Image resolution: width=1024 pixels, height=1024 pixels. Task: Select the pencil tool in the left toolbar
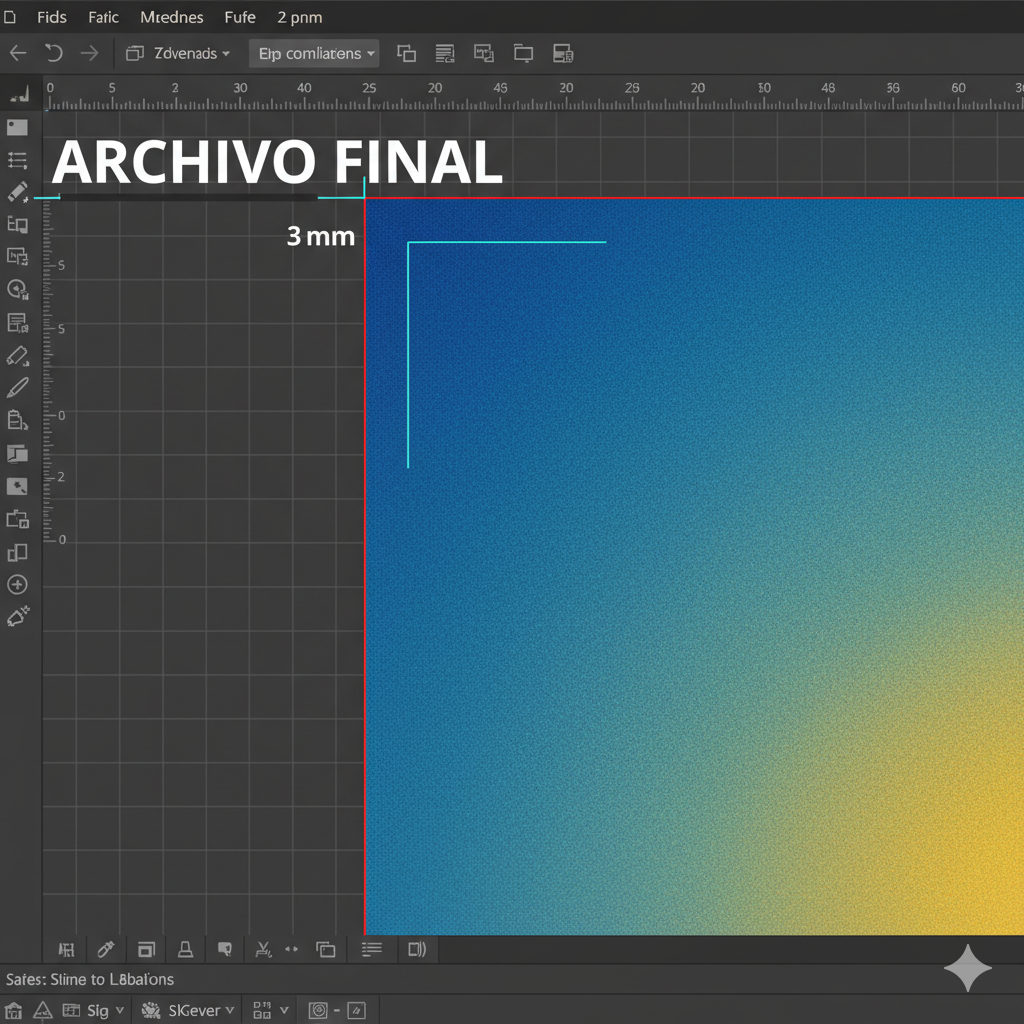17,387
